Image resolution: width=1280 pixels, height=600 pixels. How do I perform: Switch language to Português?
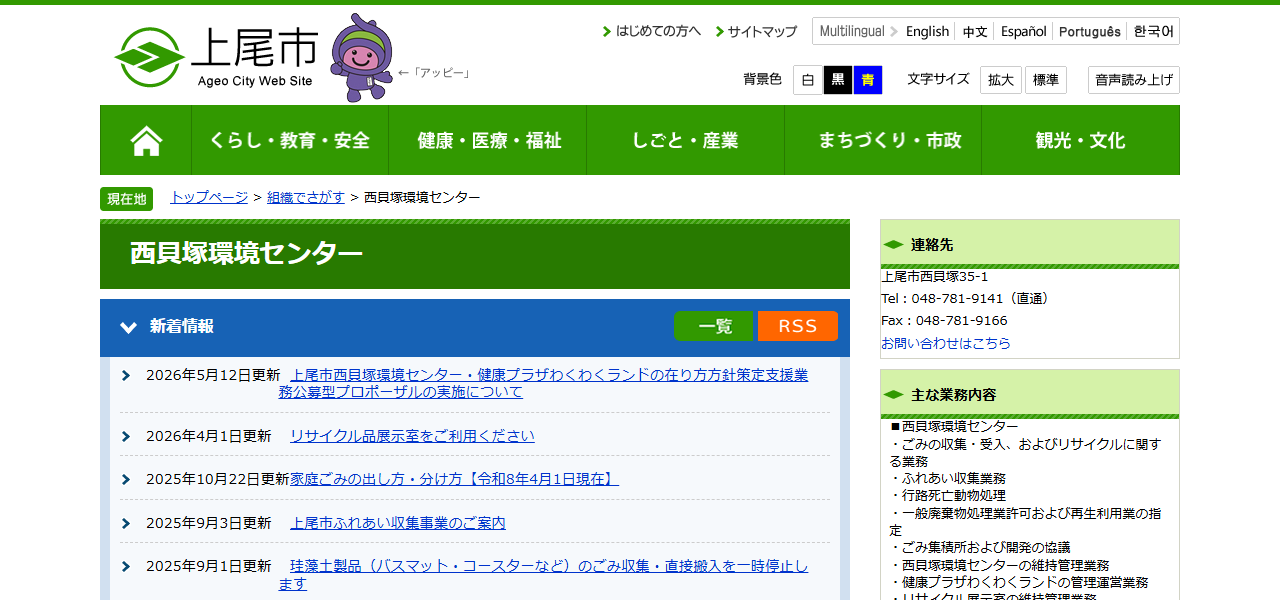tap(1090, 31)
